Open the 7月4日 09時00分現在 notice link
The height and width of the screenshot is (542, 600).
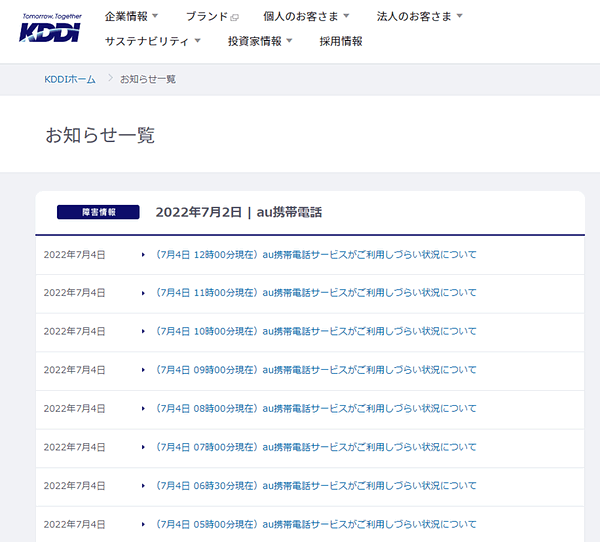[x=316, y=370]
